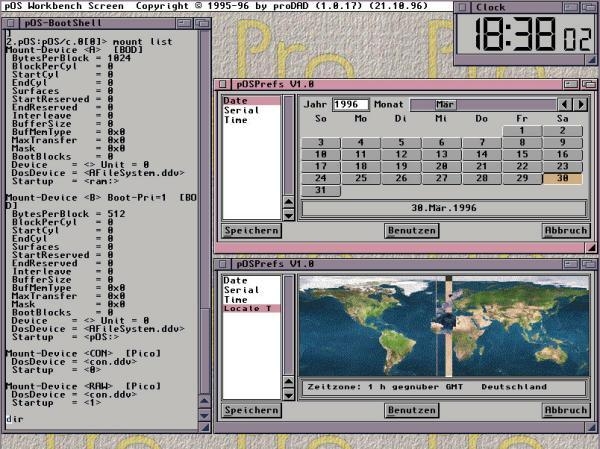Select day 30 in the calendar
600x449 pixels.
pos(563,178)
